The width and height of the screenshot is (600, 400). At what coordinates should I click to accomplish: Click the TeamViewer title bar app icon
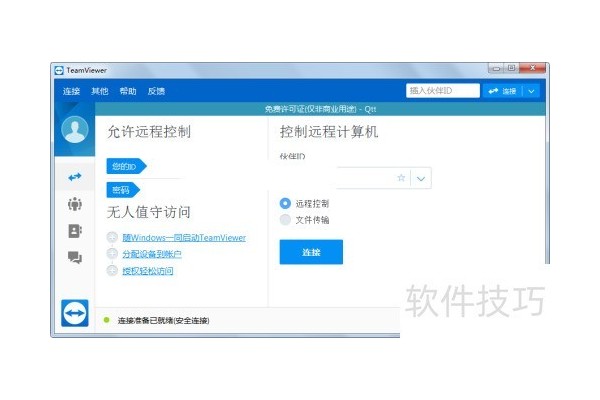pyautogui.click(x=59, y=70)
